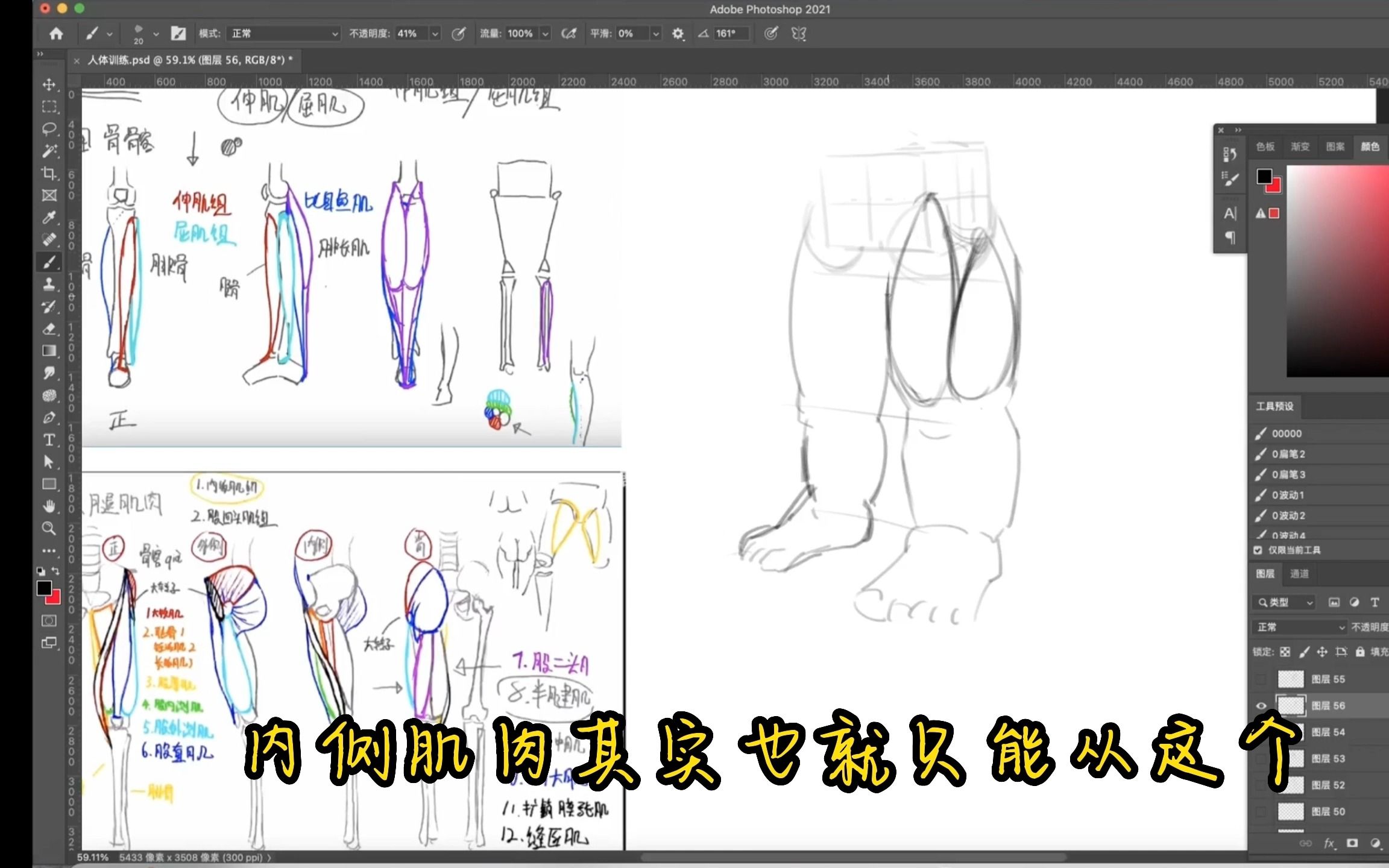The width and height of the screenshot is (1389, 868).
Task: Toggle symmetry paint butterfly icon
Action: tap(799, 34)
